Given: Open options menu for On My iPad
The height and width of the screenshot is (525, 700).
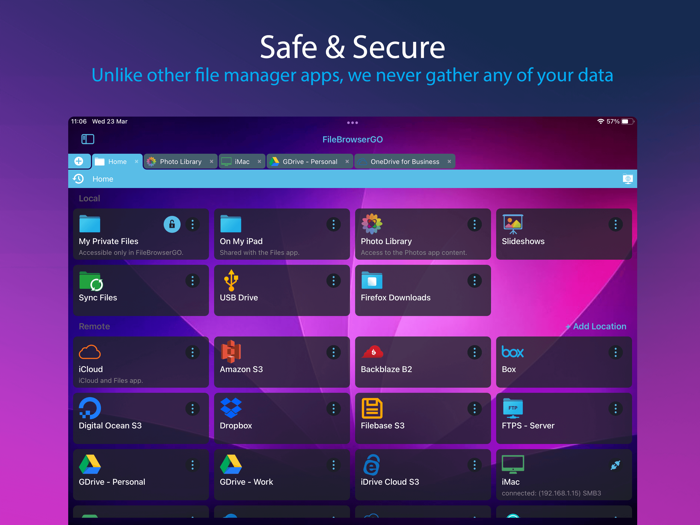Looking at the screenshot, I should (333, 224).
